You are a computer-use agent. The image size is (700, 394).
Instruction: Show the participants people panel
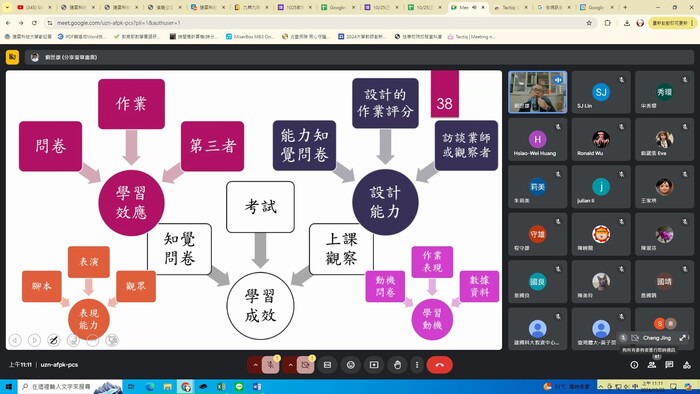[x=652, y=365]
